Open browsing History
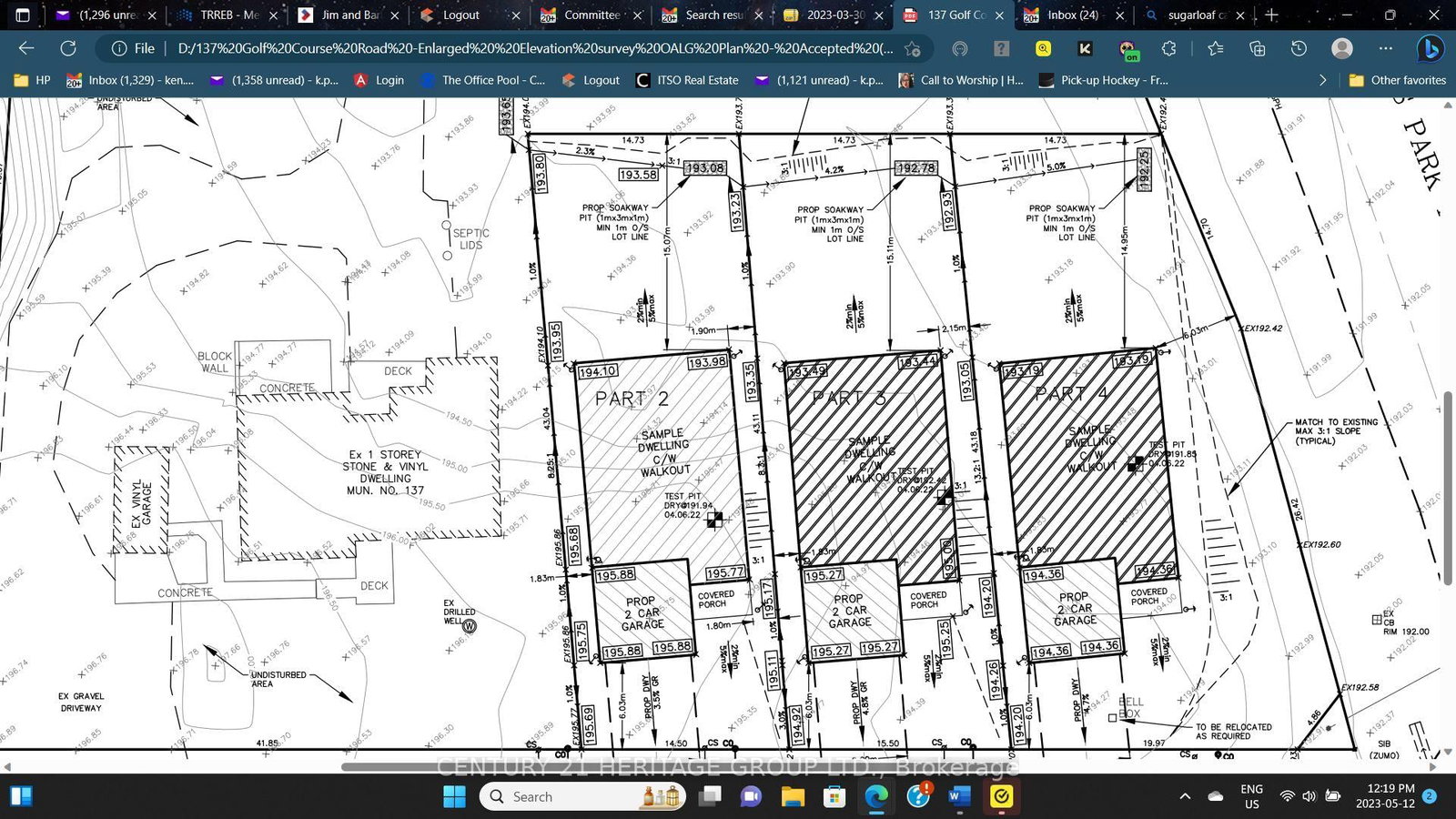The height and width of the screenshot is (819, 1456). tap(1299, 48)
